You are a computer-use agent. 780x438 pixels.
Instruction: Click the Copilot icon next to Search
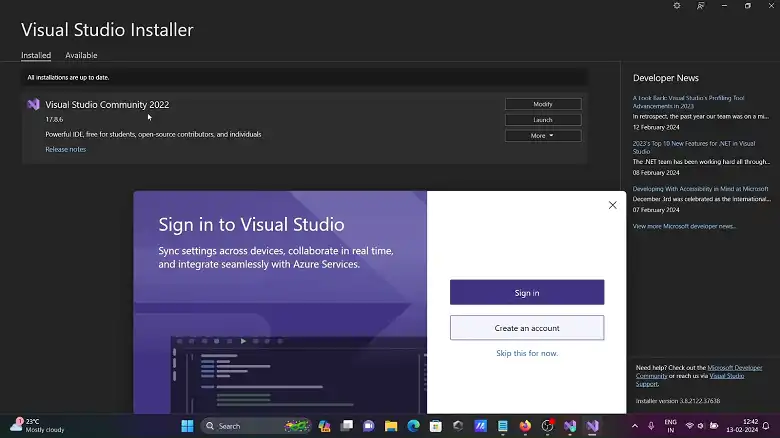[x=324, y=426]
